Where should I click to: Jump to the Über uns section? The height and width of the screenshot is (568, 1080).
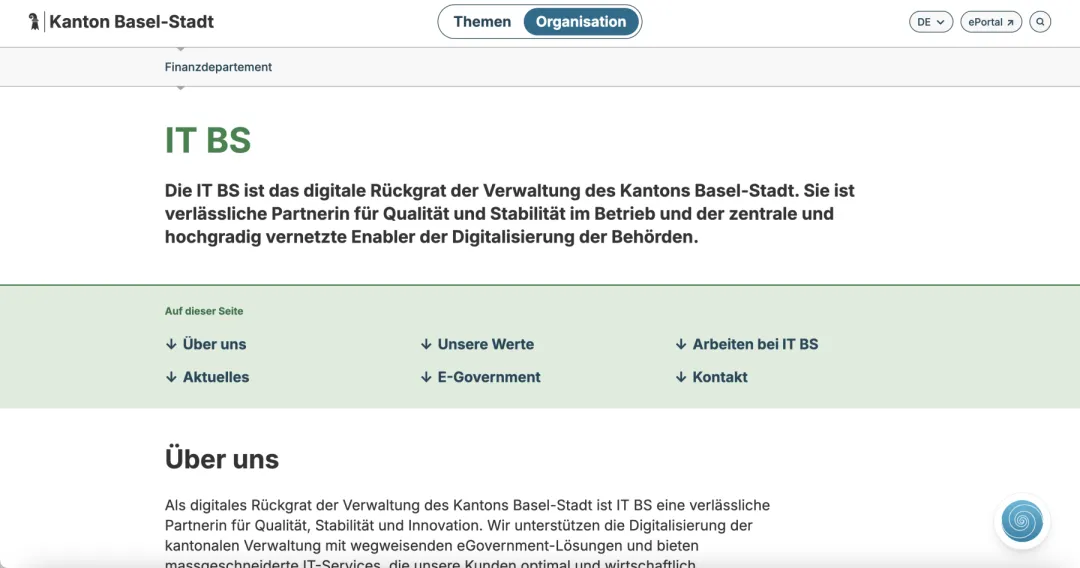click(x=214, y=344)
